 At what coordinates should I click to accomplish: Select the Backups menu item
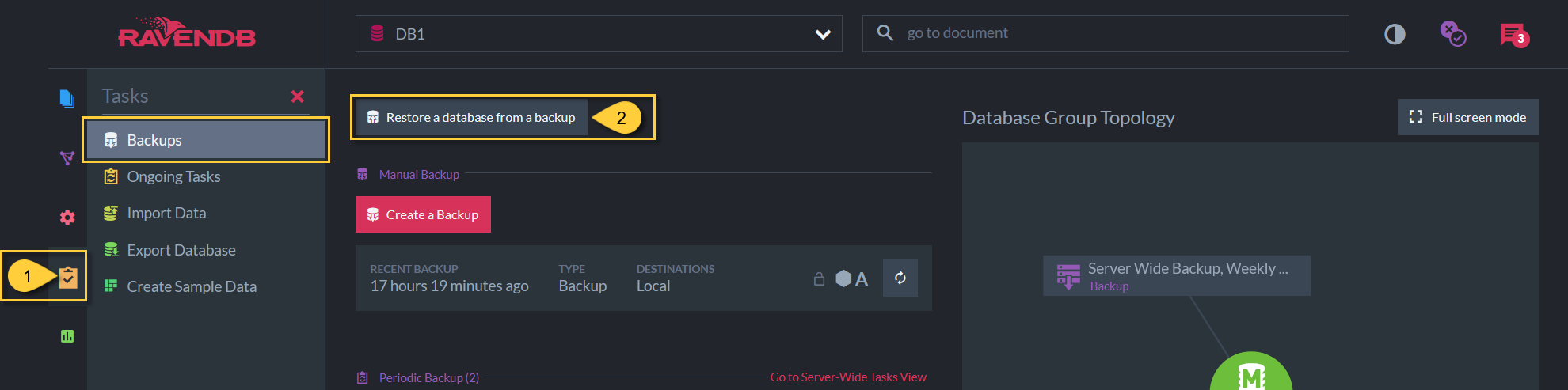[206, 140]
